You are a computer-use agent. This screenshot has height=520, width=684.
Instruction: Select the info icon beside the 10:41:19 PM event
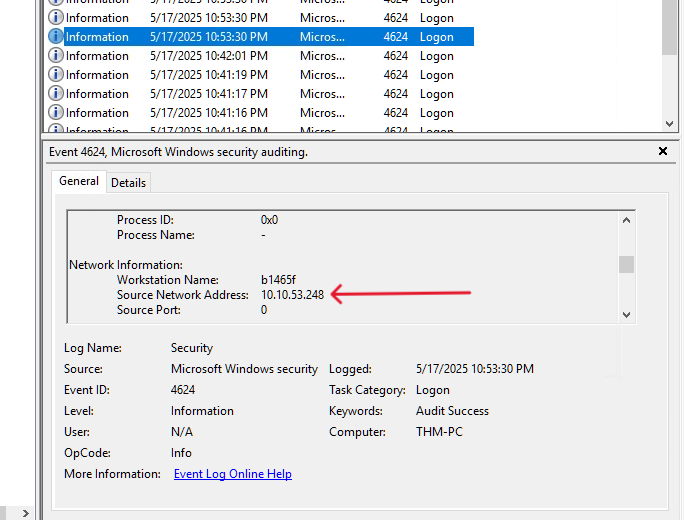(x=56, y=75)
